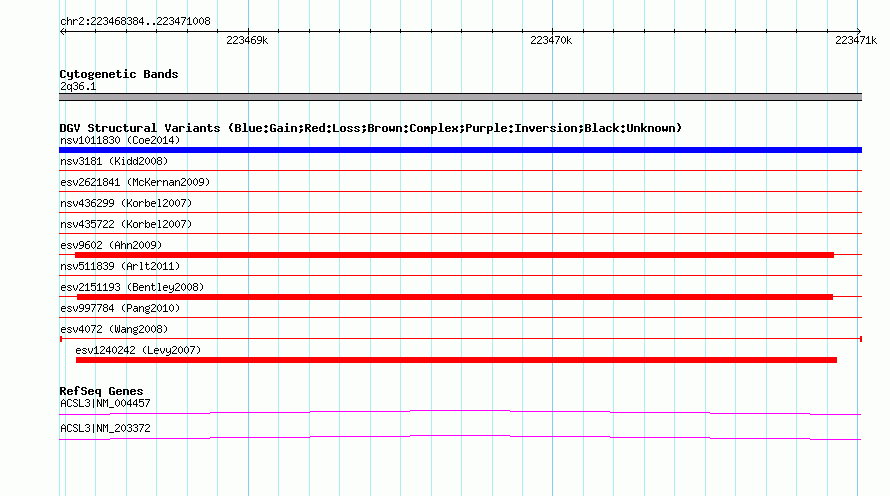Select the thin red nsv435722 loss line

(460, 233)
